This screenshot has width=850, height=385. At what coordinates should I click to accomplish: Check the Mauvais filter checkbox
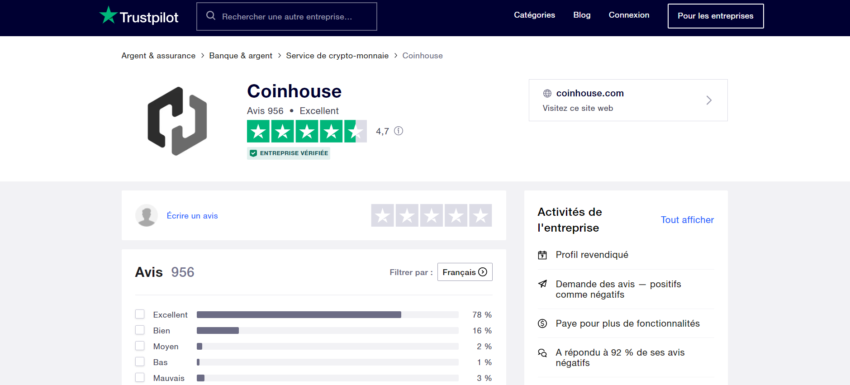point(140,378)
